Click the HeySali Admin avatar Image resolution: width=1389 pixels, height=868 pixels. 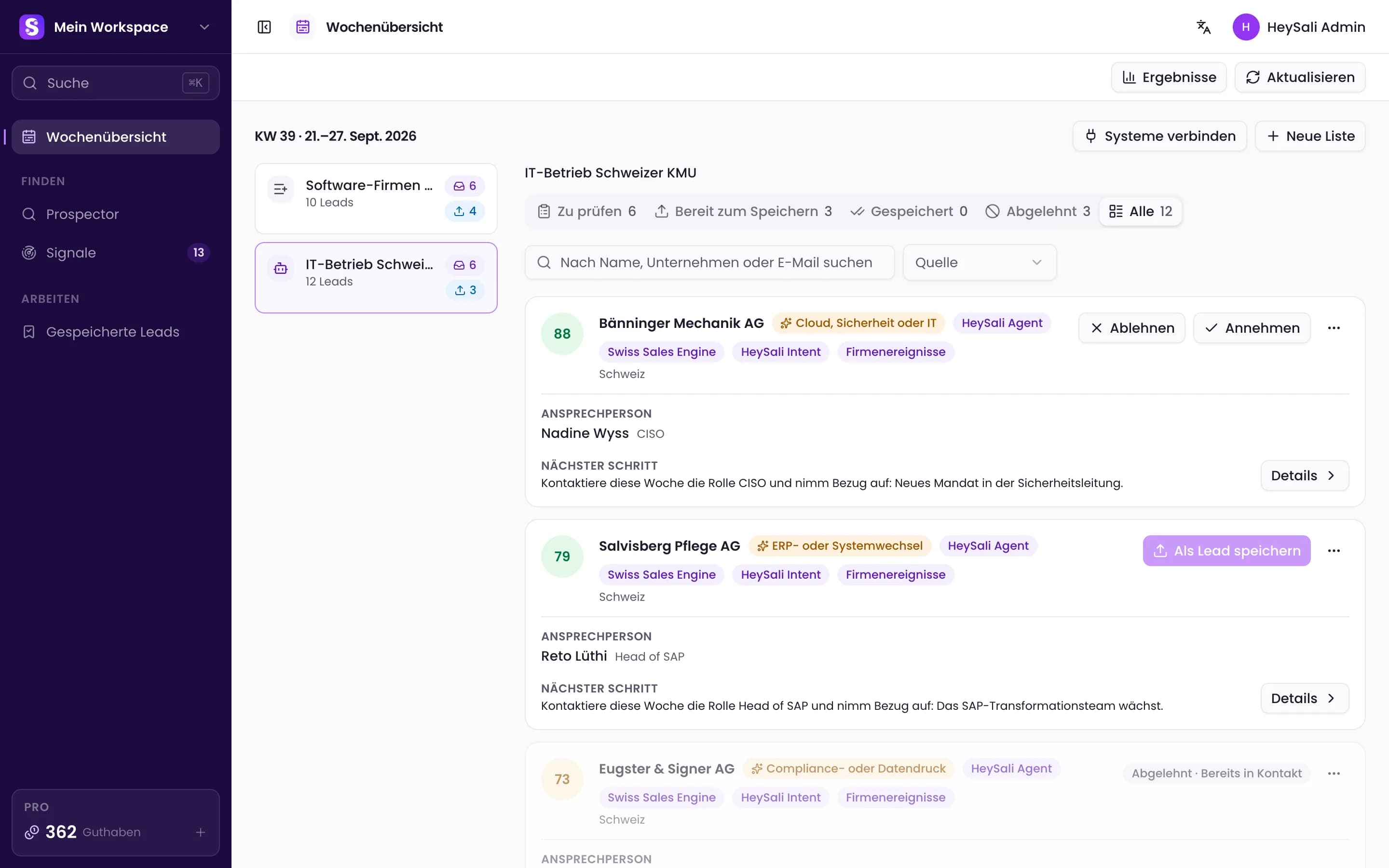pos(1245,27)
